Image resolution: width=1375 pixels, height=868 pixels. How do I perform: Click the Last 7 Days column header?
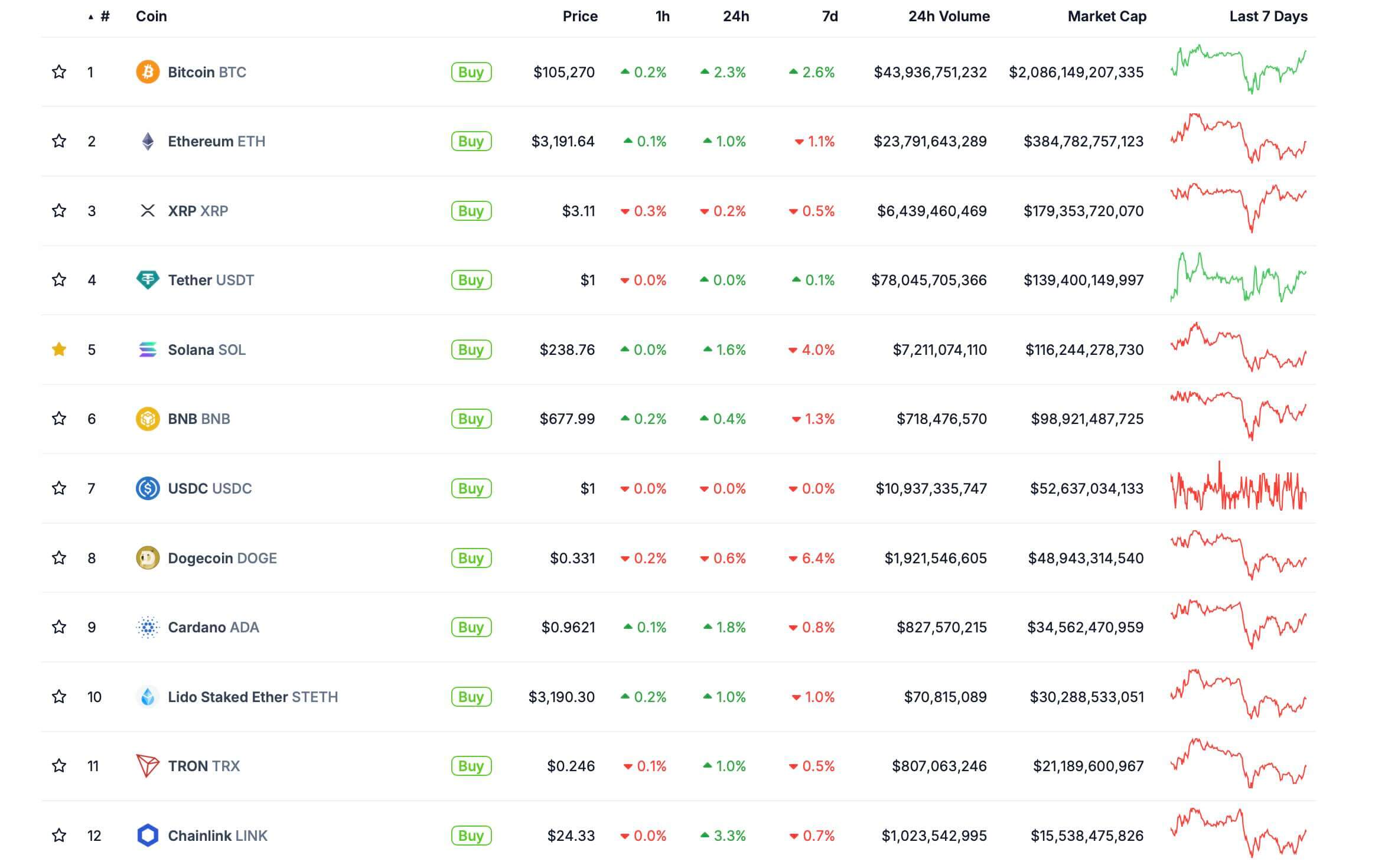coord(1268,17)
